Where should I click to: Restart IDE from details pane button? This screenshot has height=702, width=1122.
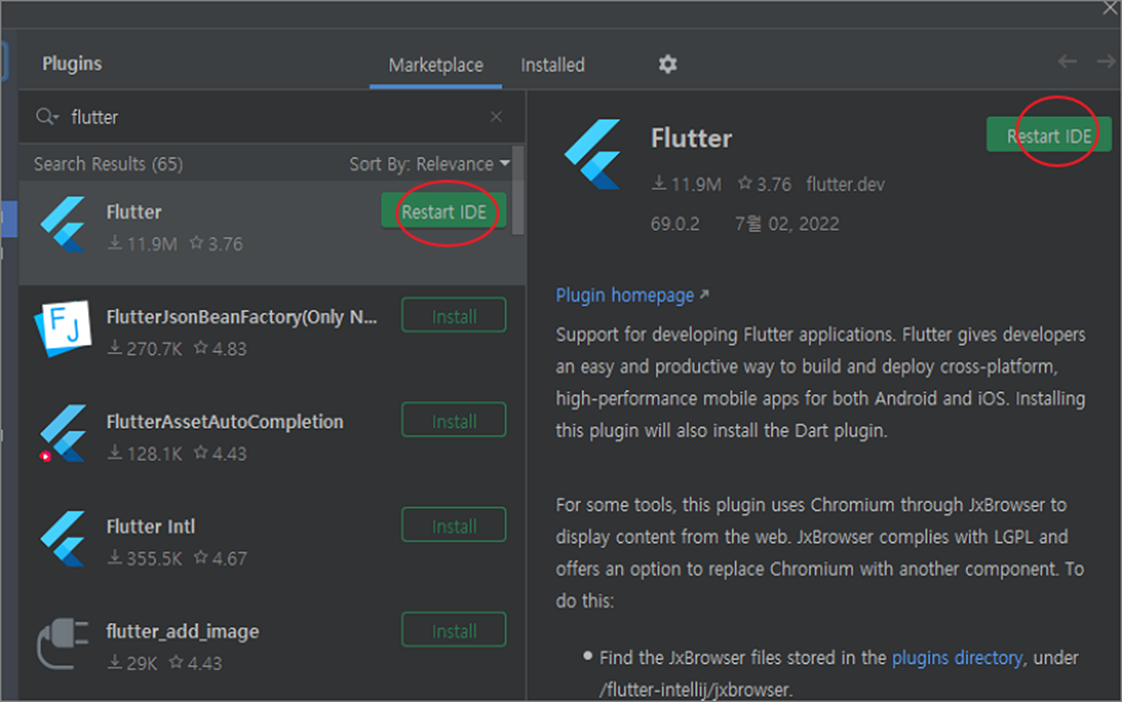[x=1049, y=135]
